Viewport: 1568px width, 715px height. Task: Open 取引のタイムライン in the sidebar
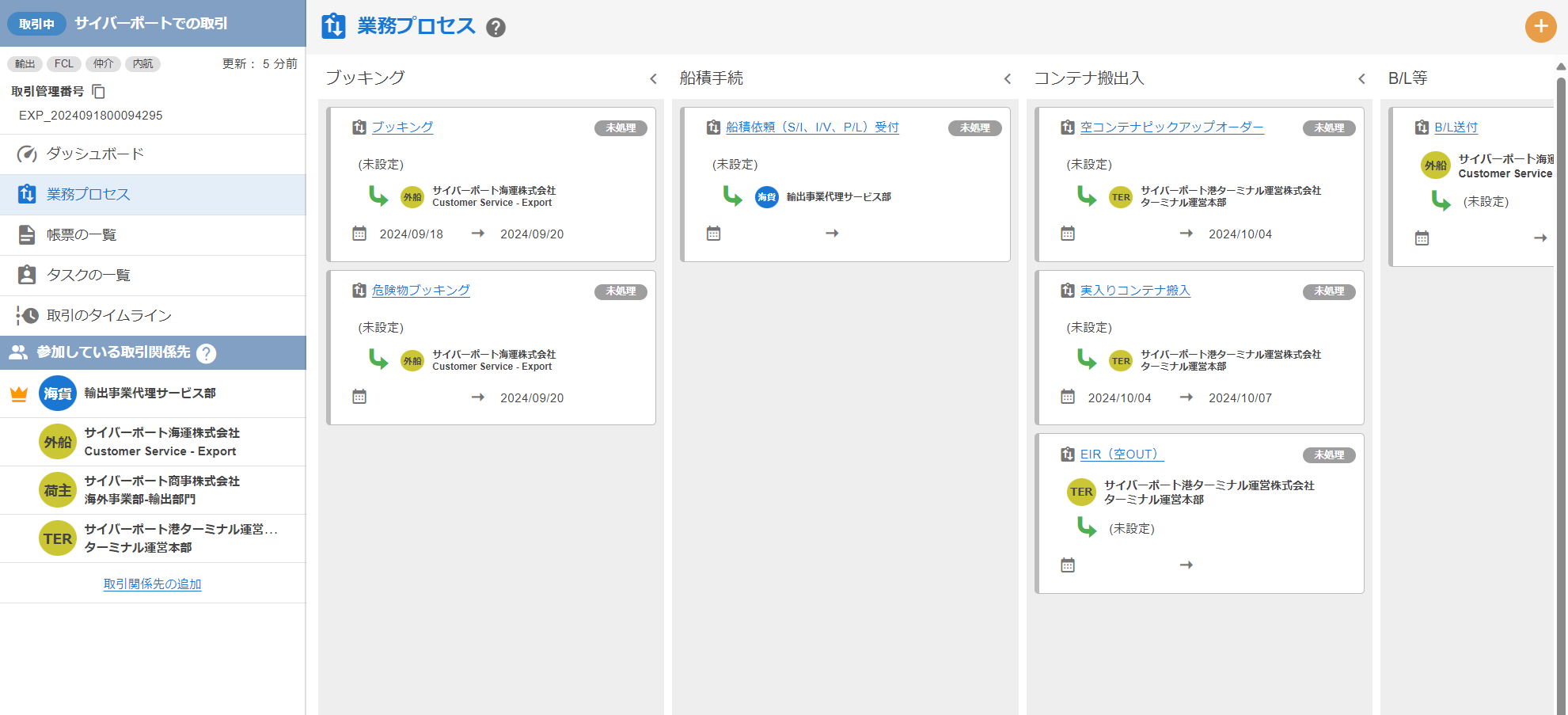coord(108,315)
